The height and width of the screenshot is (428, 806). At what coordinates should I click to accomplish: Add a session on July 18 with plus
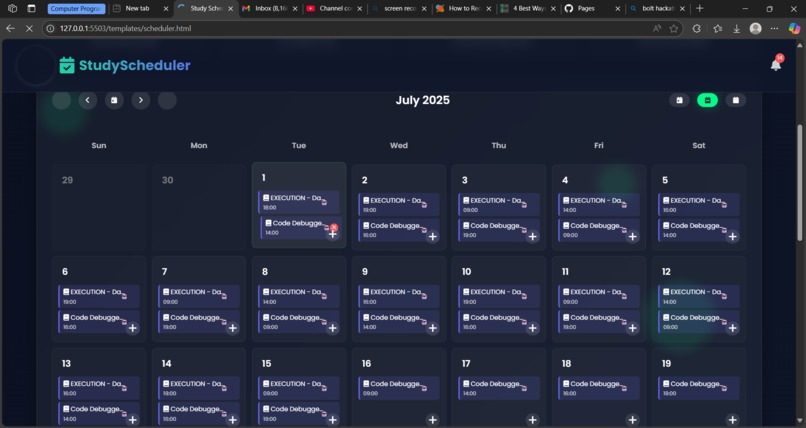coord(633,420)
